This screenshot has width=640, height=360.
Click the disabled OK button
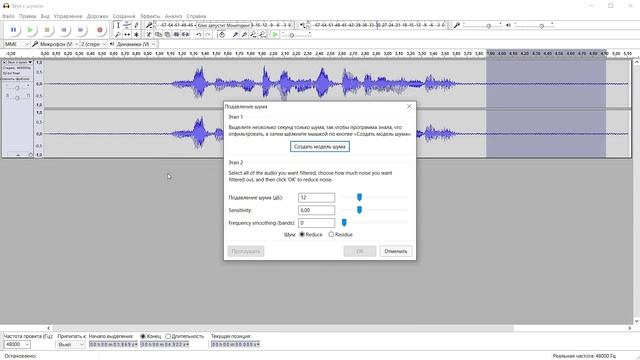[360, 251]
